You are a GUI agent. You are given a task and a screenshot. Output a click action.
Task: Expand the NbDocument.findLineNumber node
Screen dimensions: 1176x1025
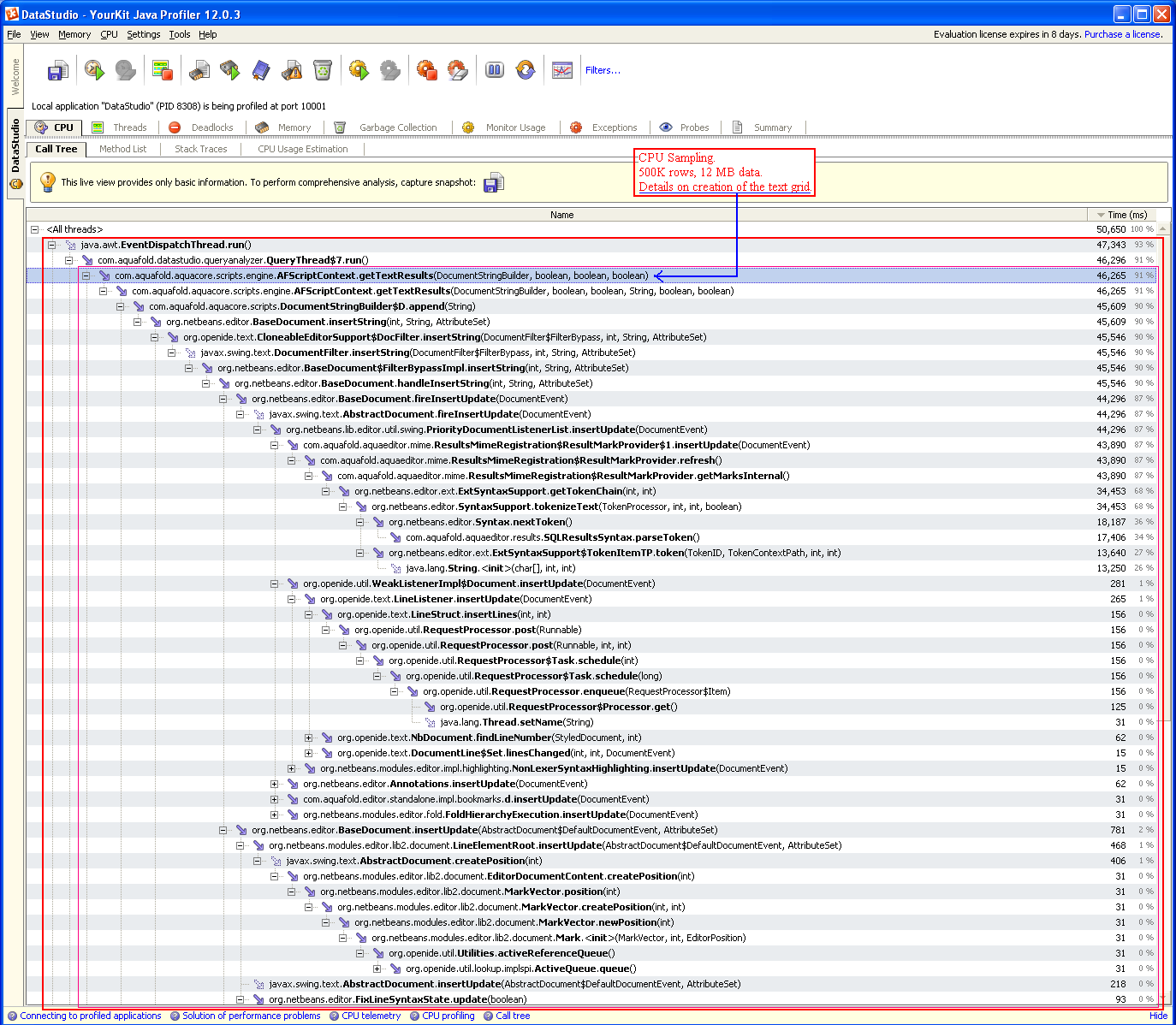(x=308, y=738)
